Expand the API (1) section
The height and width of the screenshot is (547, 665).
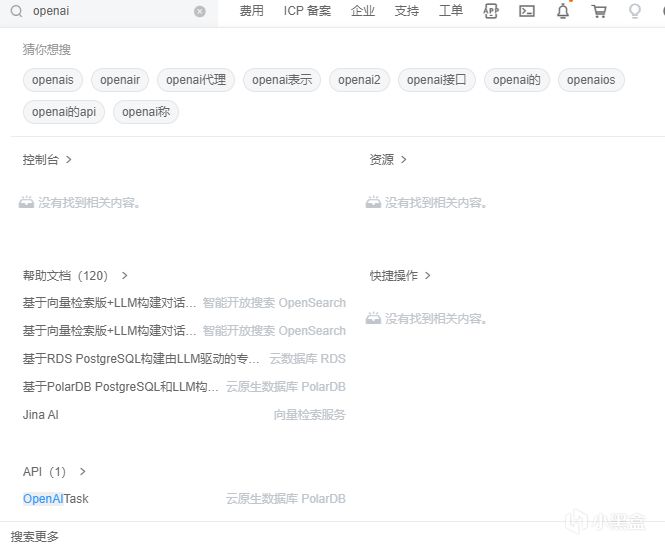point(54,472)
